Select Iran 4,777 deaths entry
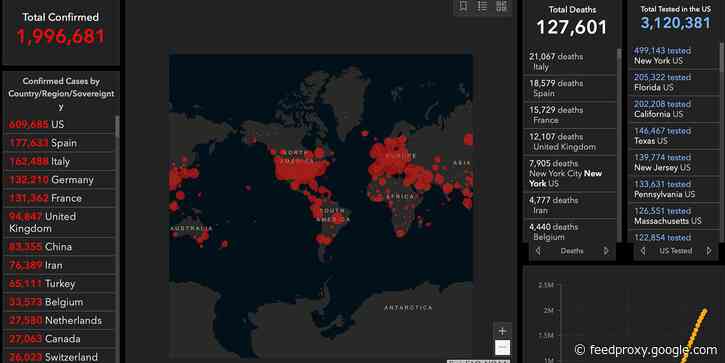 (x=571, y=205)
